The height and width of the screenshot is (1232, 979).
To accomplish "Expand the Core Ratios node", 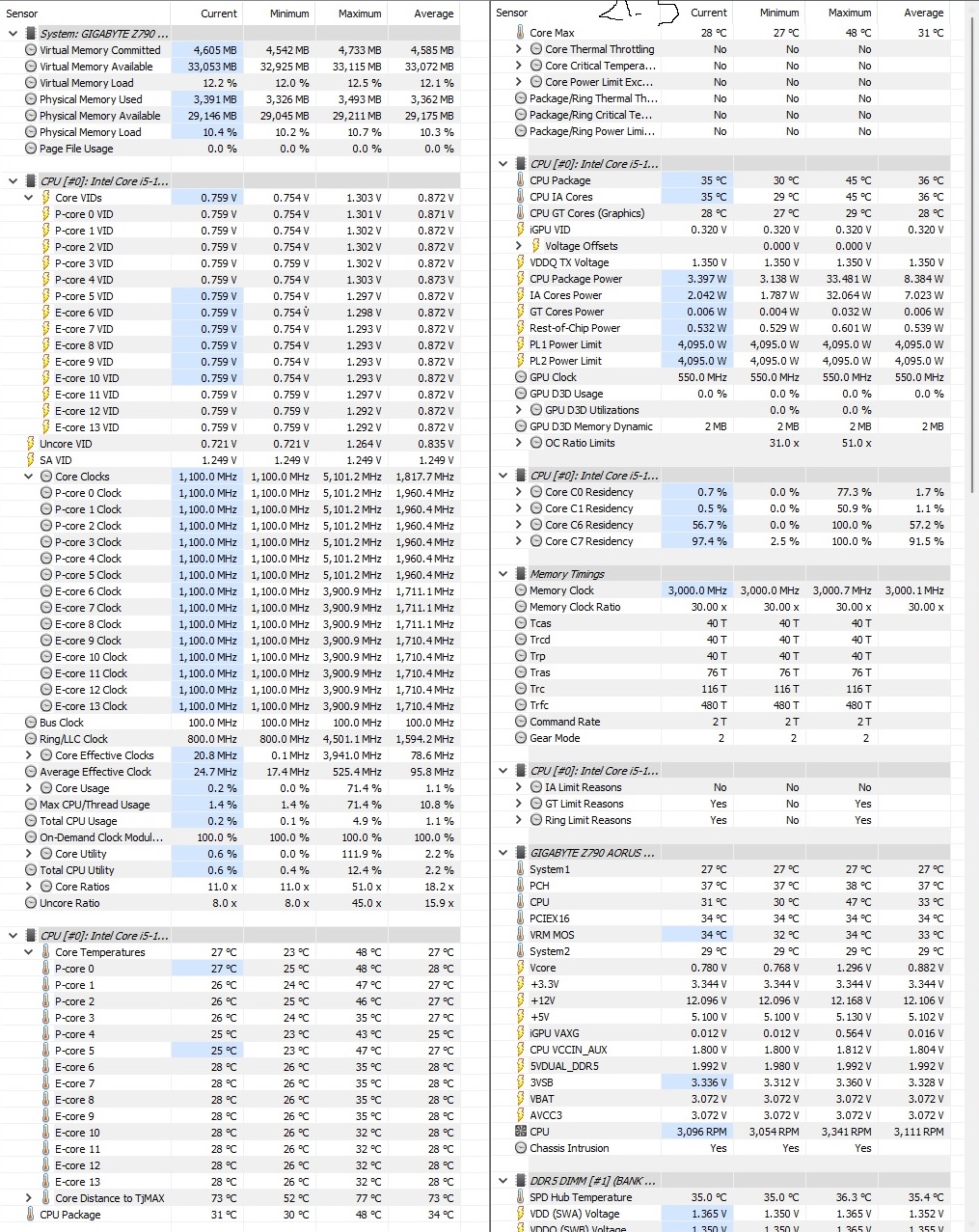I will pyautogui.click(x=28, y=887).
